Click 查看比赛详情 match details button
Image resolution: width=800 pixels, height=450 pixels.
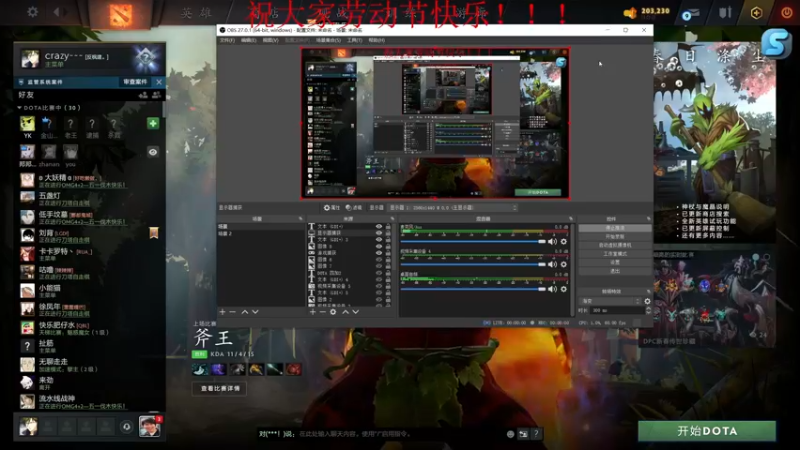click(220, 389)
